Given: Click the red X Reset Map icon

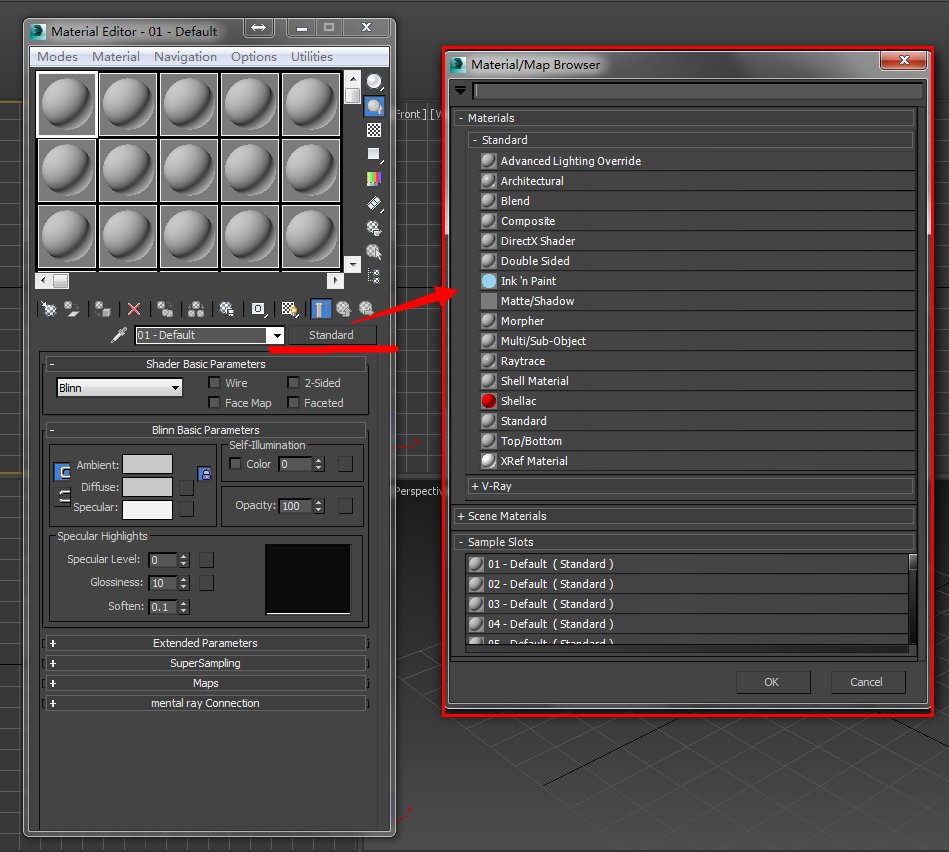Looking at the screenshot, I should [x=134, y=309].
